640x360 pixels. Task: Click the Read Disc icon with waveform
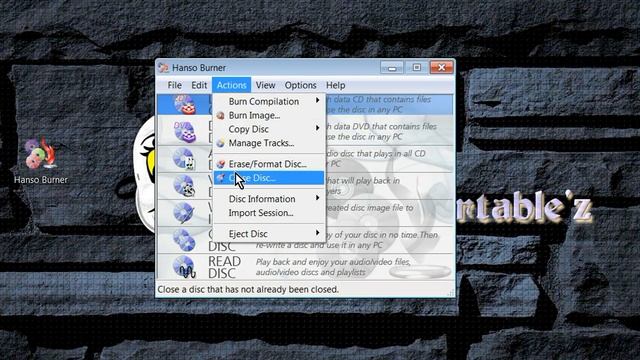pos(184,267)
